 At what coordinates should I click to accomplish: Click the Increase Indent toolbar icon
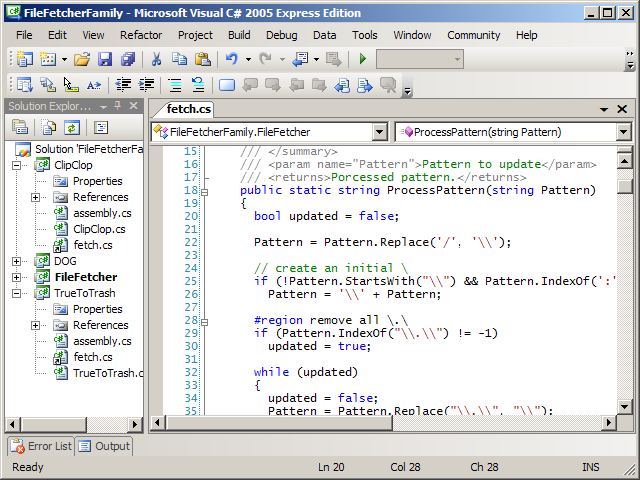pos(146,85)
